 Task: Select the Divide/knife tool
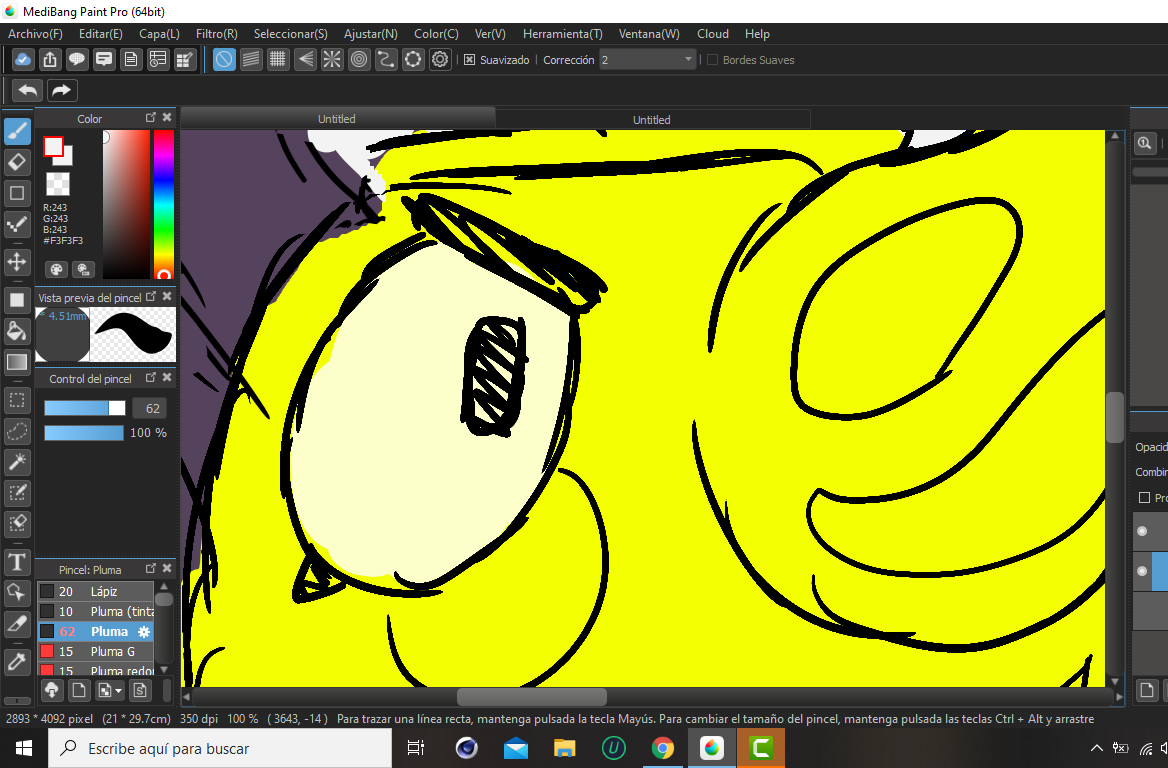[x=17, y=623]
